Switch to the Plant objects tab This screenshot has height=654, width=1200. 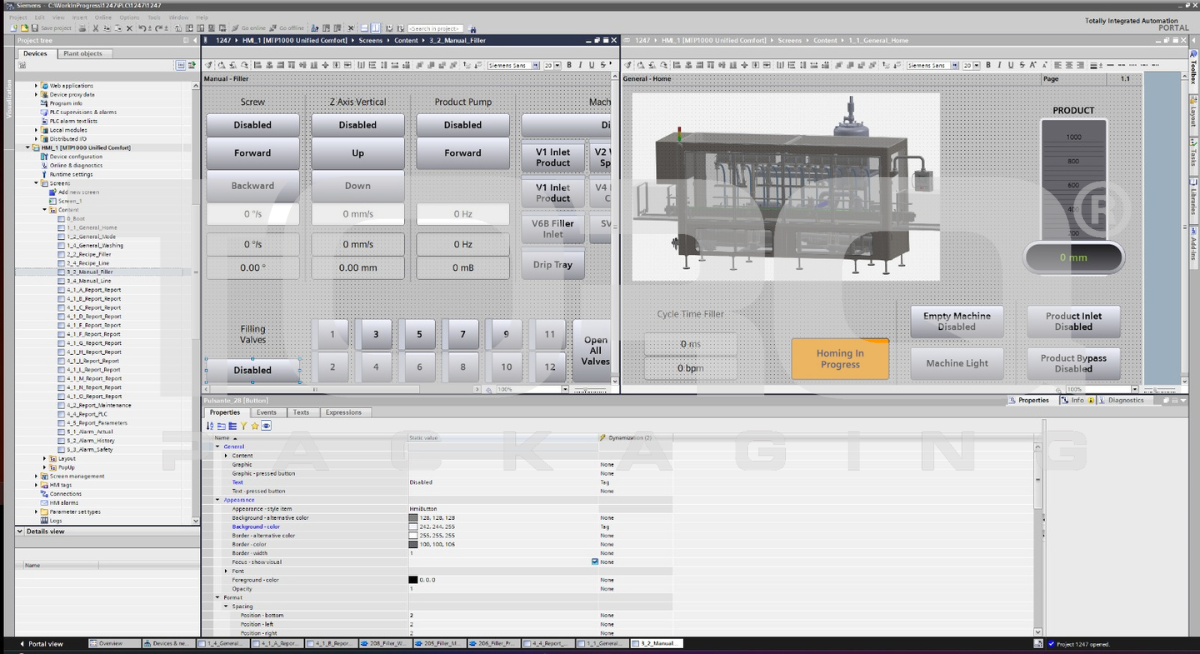point(83,54)
